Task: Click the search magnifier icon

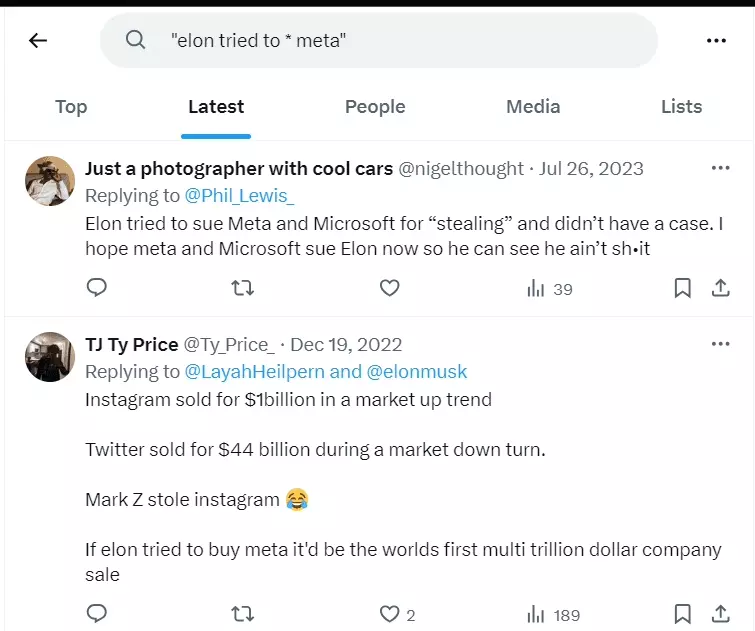Action: [x=135, y=40]
